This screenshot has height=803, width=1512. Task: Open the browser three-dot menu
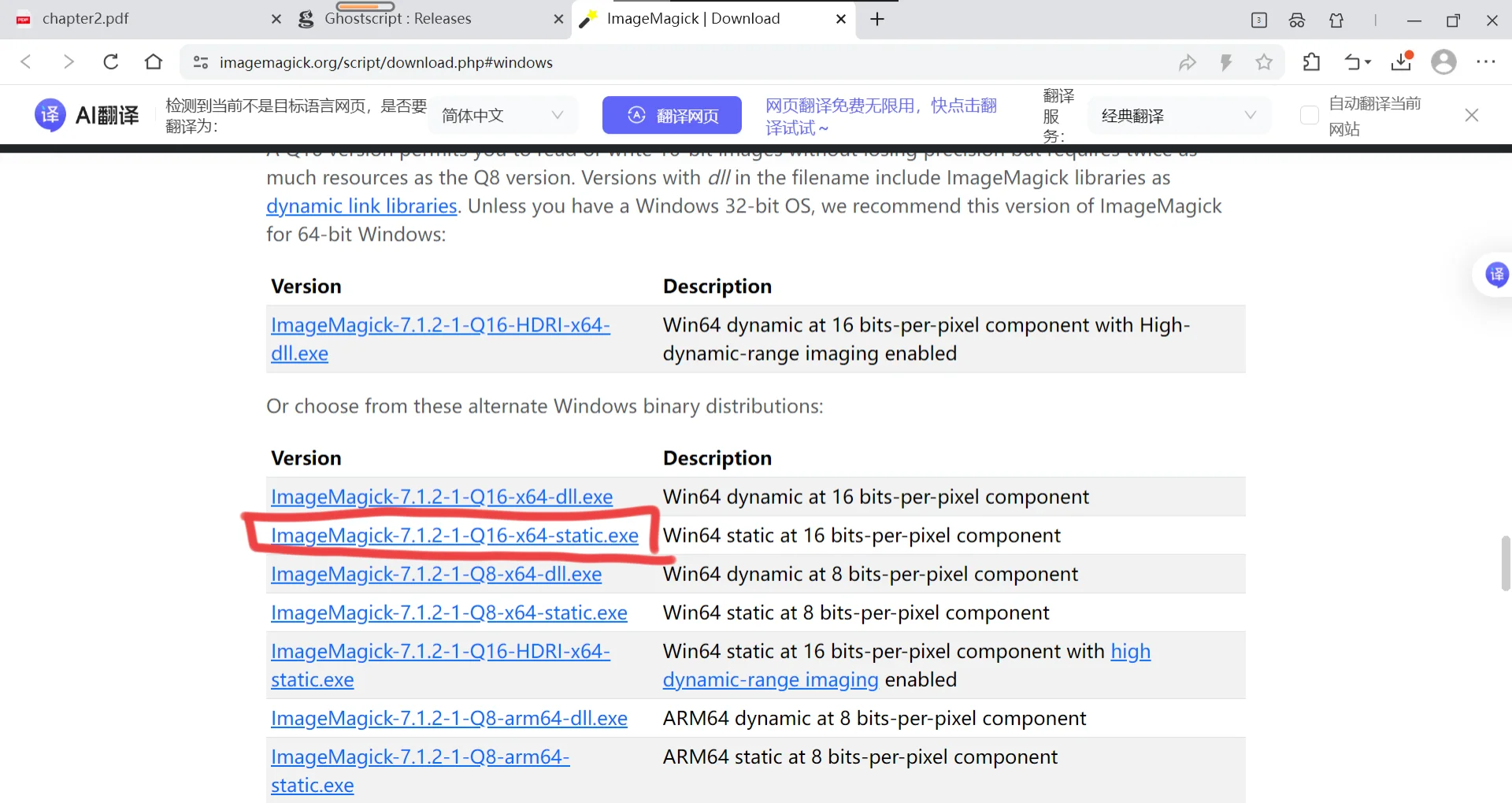tap(1486, 62)
